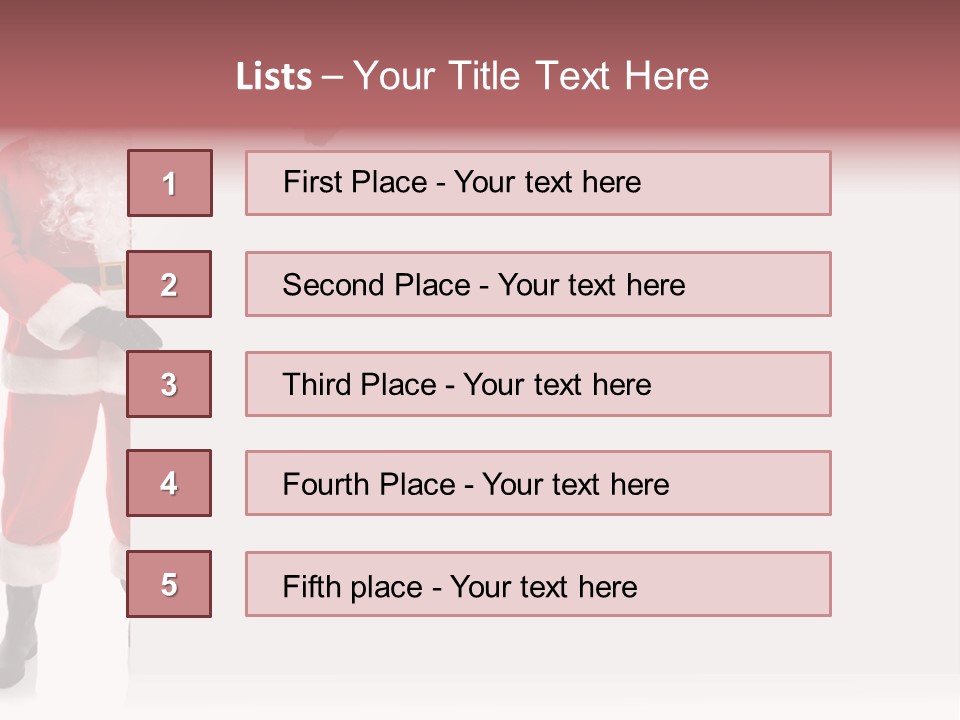Click the 'Fifth place' text box
The height and width of the screenshot is (720, 960).
(x=538, y=585)
